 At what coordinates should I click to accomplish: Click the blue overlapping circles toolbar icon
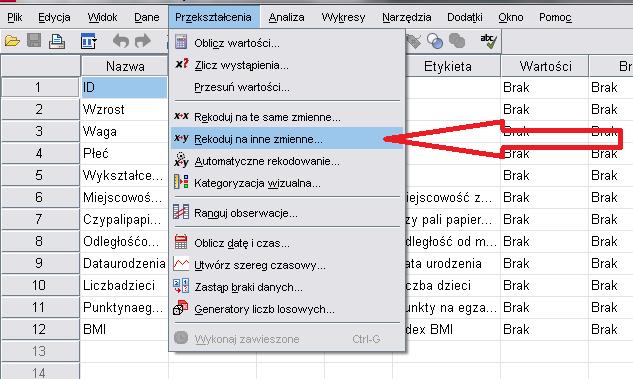(435, 41)
